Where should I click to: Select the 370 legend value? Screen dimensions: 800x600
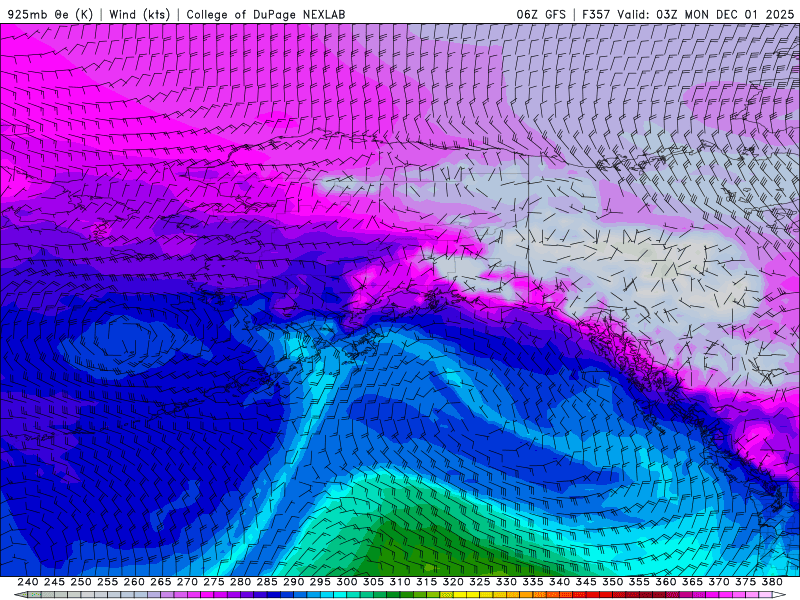[x=719, y=582]
